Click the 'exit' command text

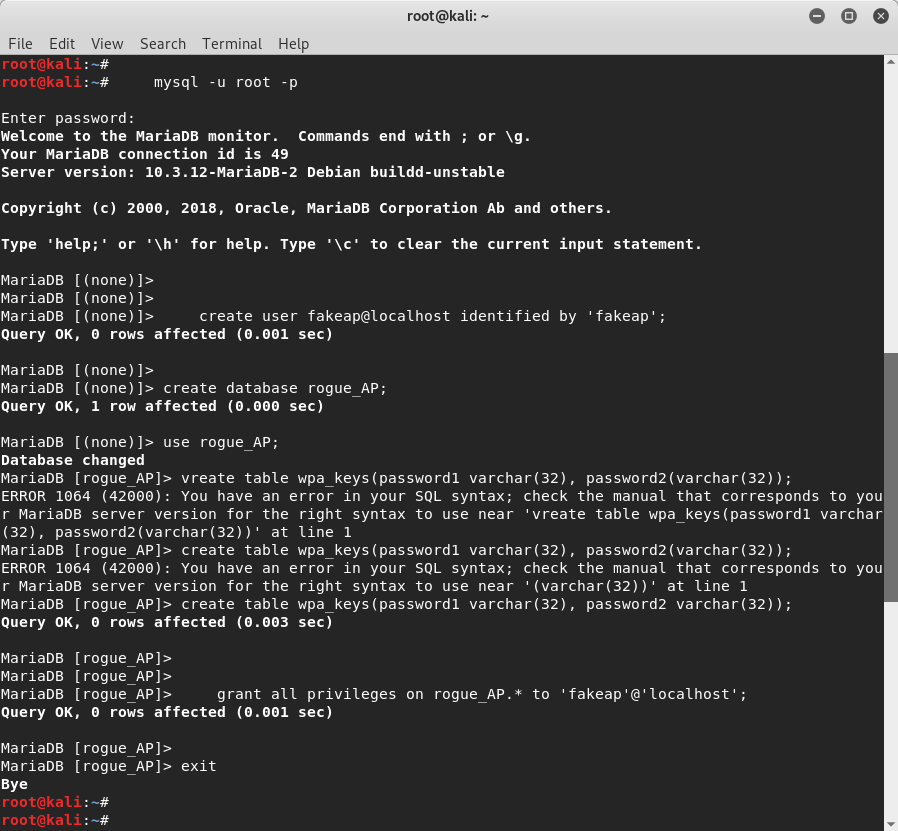[x=199, y=766]
